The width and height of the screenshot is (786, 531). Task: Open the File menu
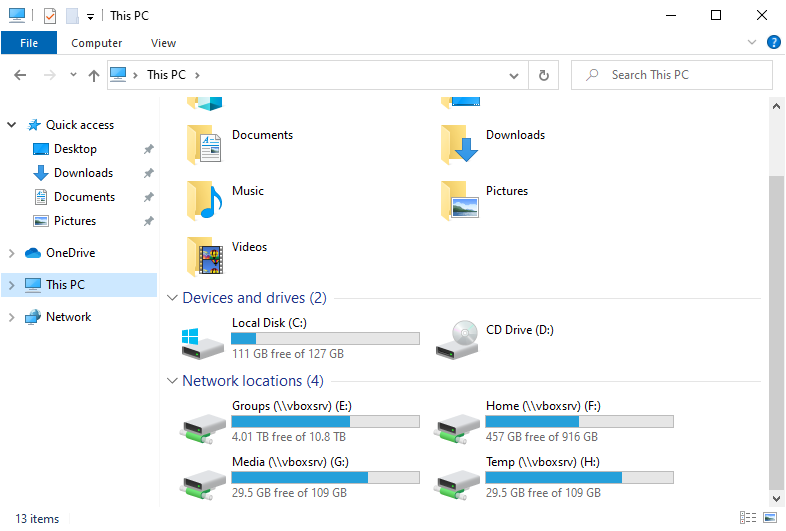pyautogui.click(x=29, y=43)
